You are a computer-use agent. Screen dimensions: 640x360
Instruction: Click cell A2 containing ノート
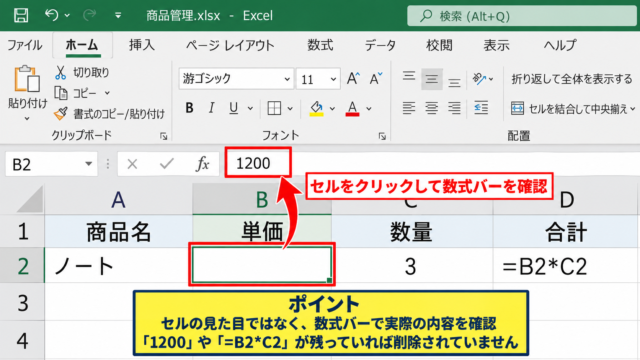[x=118, y=266]
